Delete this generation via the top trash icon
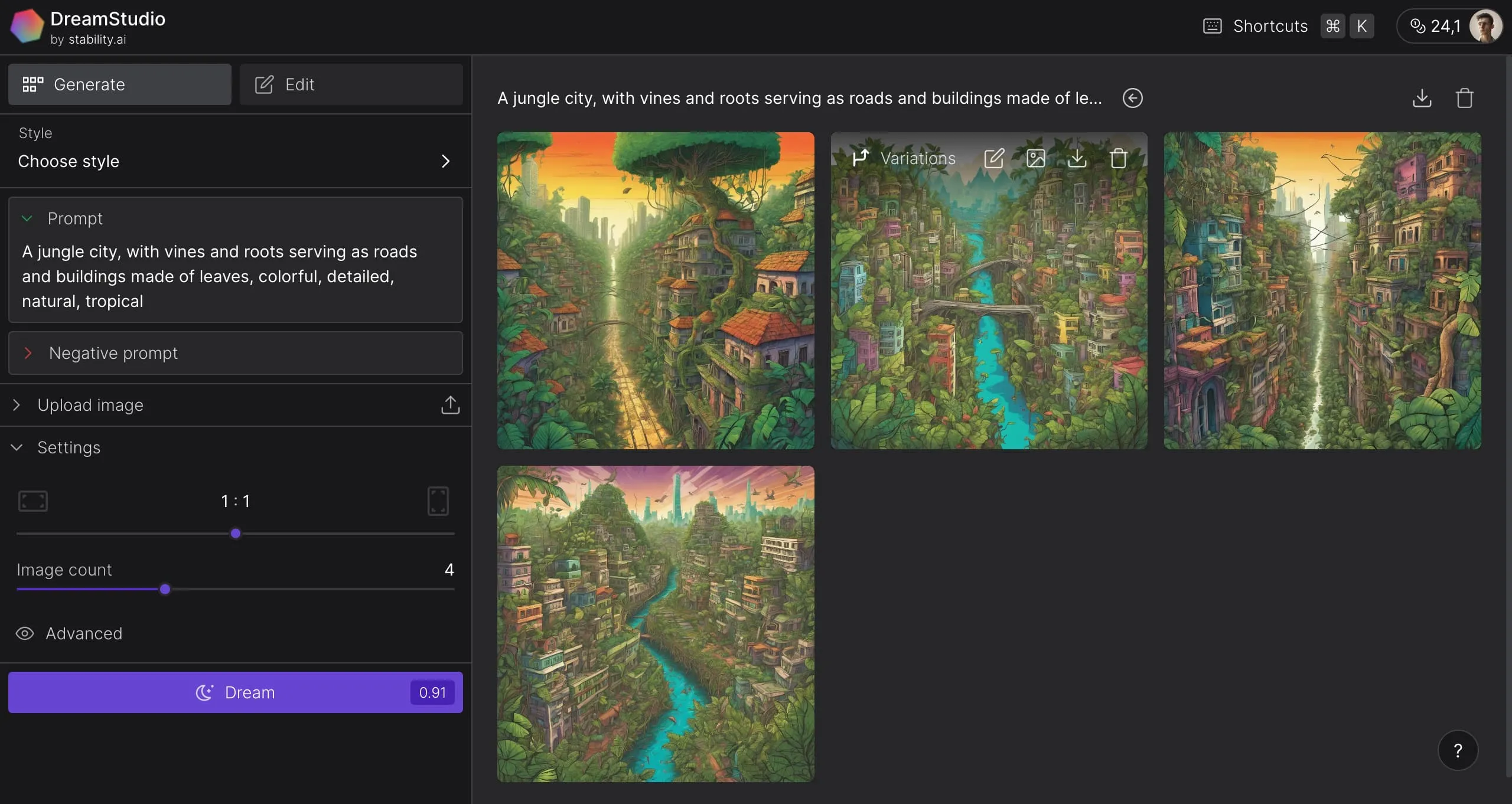The width and height of the screenshot is (1512, 804). tap(1465, 97)
